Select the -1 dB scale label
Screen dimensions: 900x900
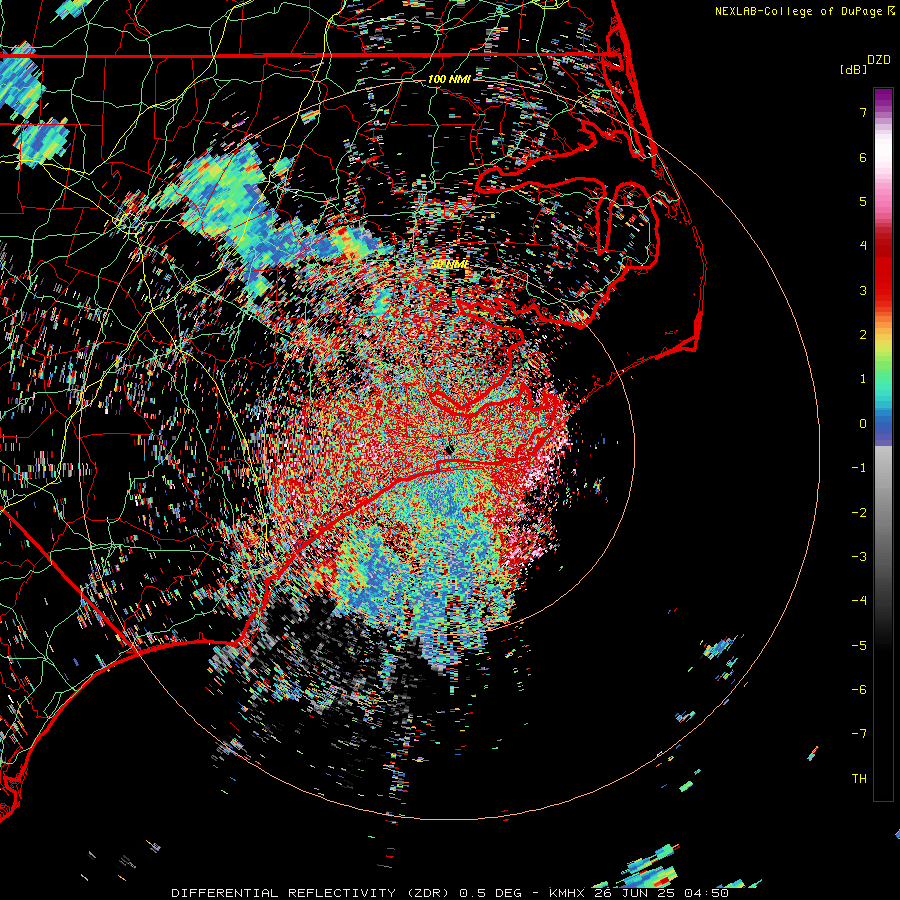(859, 468)
